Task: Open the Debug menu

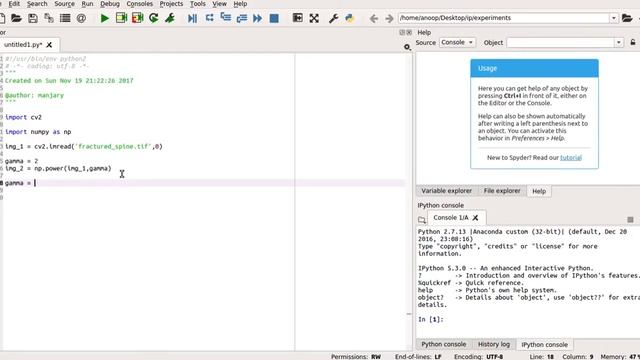Action: (x=110, y=4)
